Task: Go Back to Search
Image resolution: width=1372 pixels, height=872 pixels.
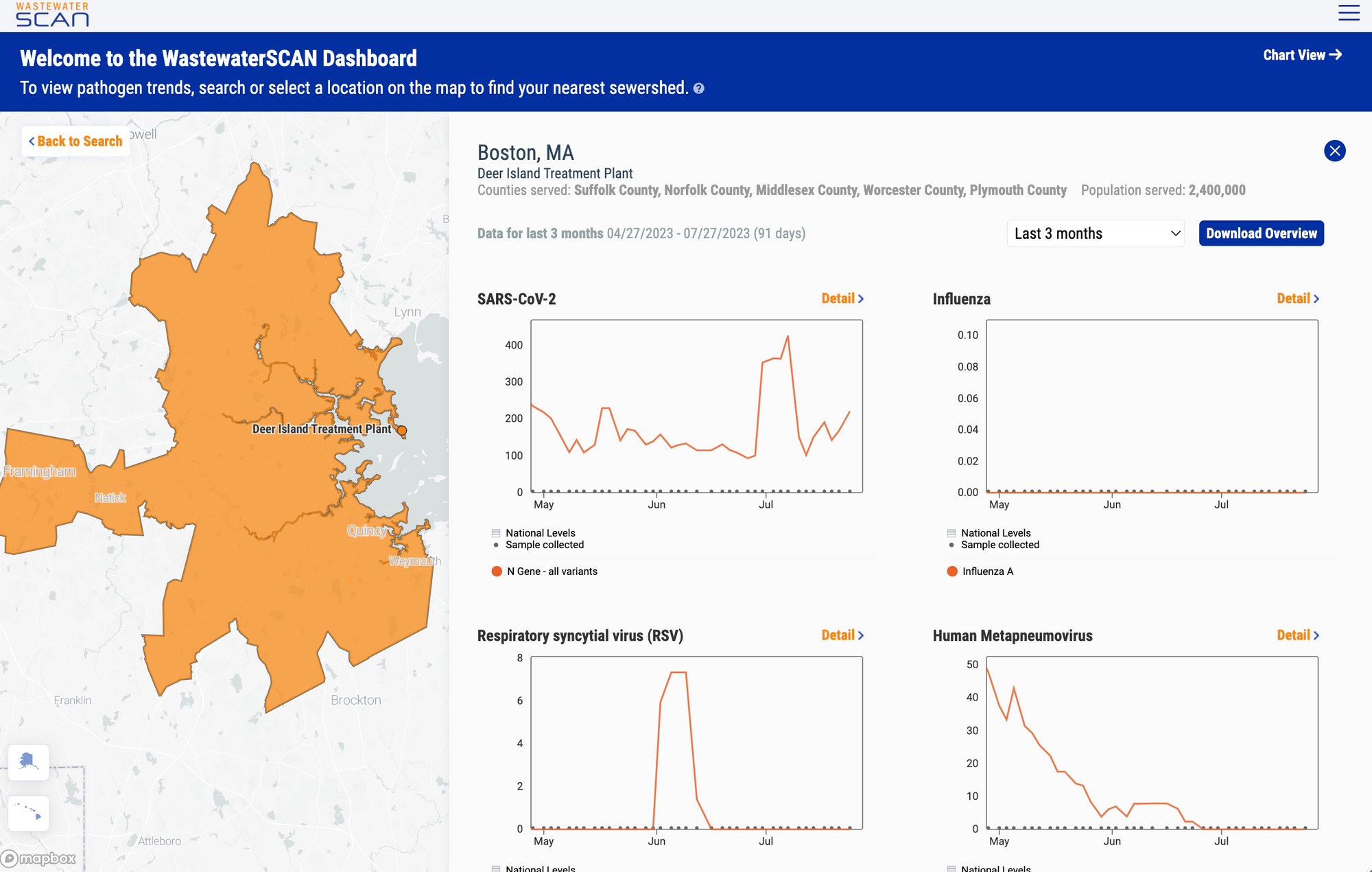Action: (75, 141)
